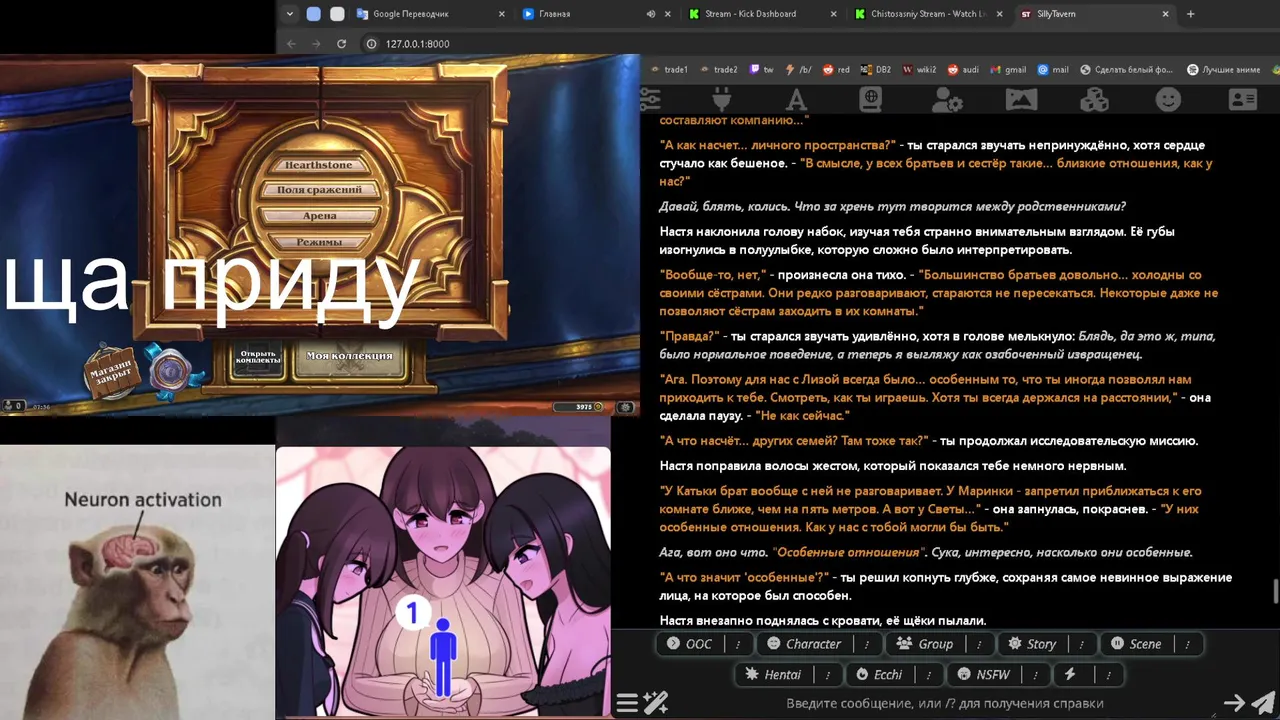Click the chat scrollbar thumb
Viewport: 1280px width, 720px height.
tap(1275, 592)
